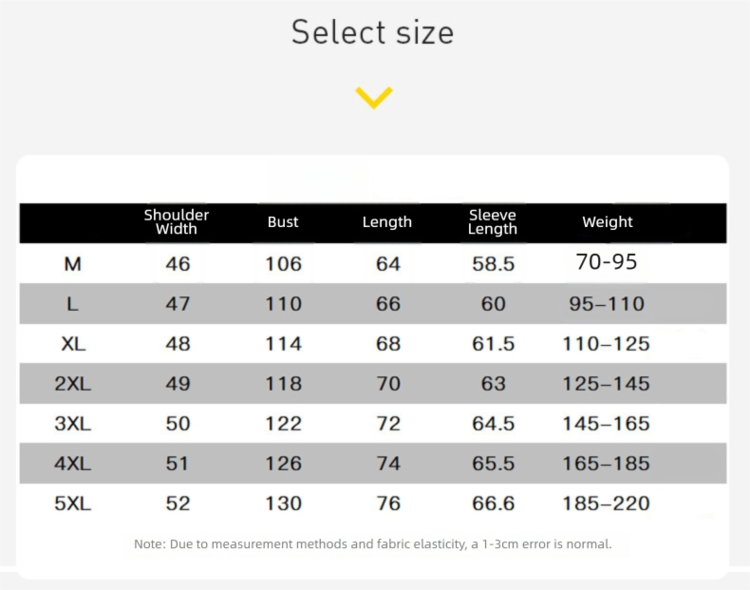Click the Shoulder Width column header

177,222
